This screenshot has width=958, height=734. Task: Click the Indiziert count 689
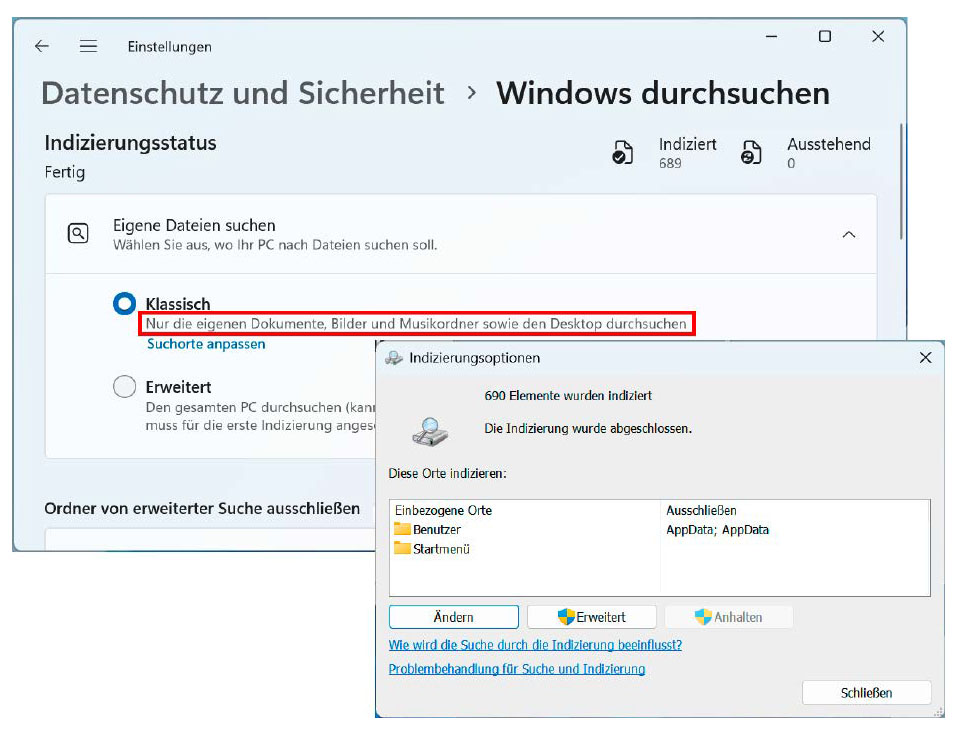pyautogui.click(x=670, y=163)
